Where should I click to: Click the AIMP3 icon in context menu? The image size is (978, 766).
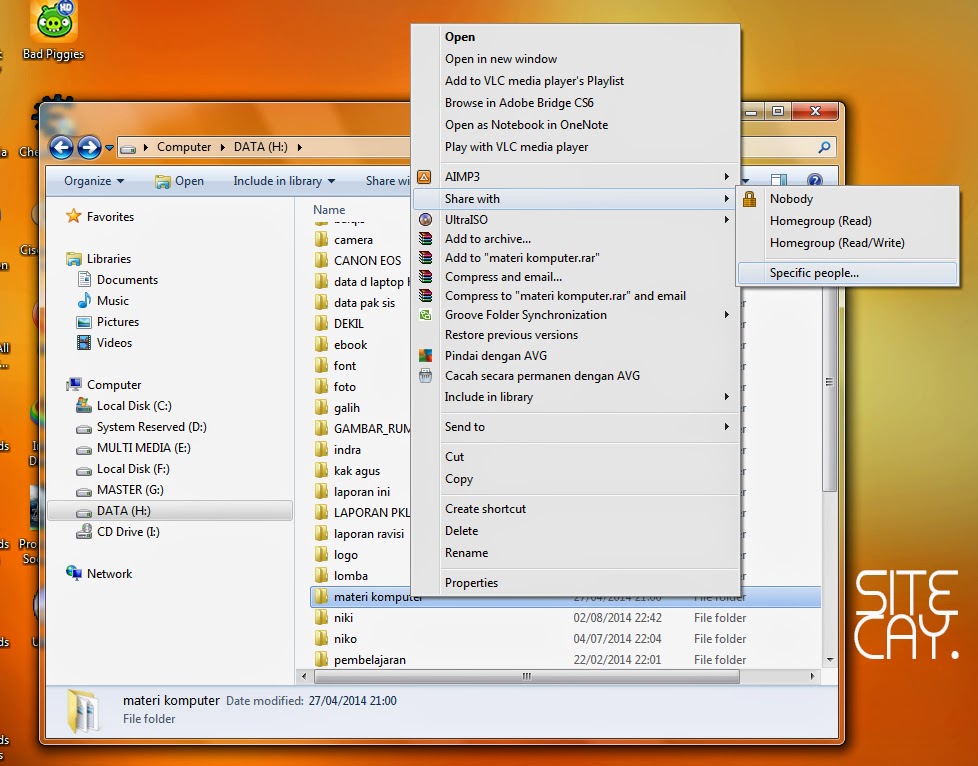[x=424, y=177]
